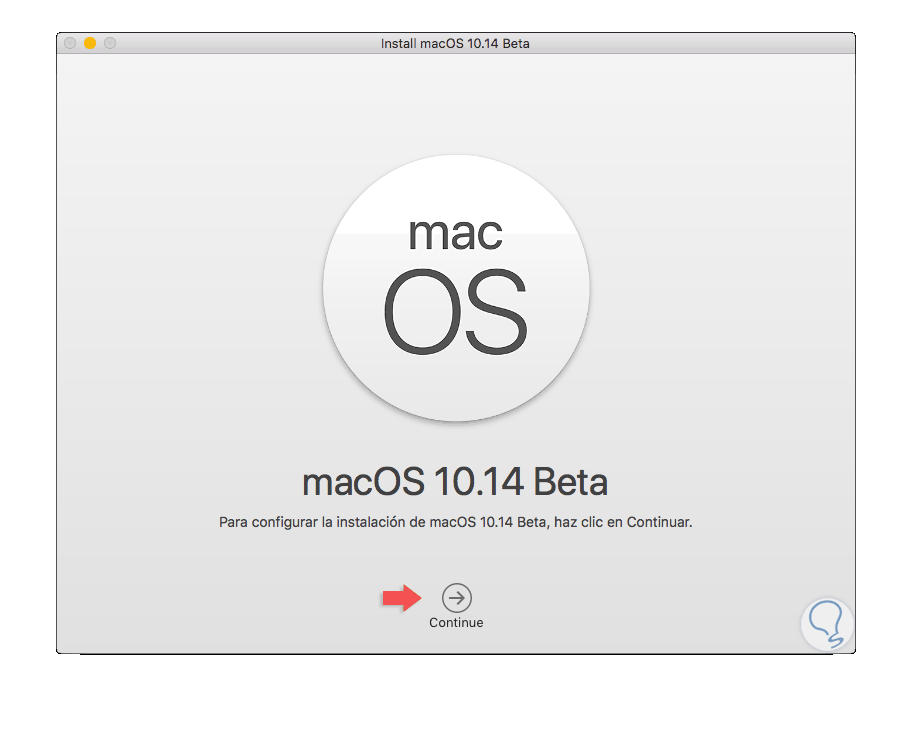This screenshot has width=912, height=734.
Task: Click the large macOS logo disc
Action: tap(457, 288)
